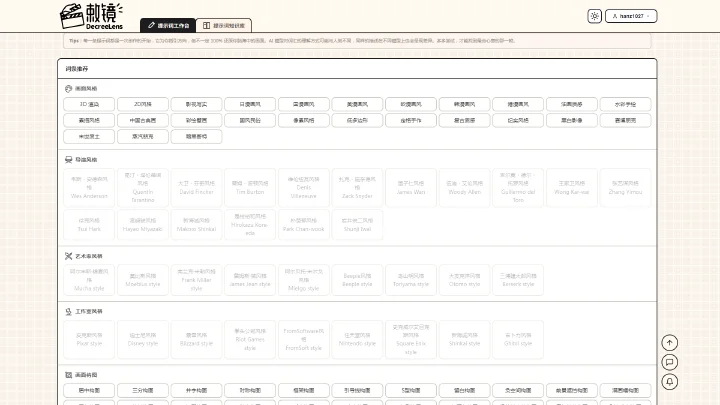The height and width of the screenshot is (405, 720).
Task: Click the composition frame section icon
Action: pyautogui.click(x=68, y=375)
